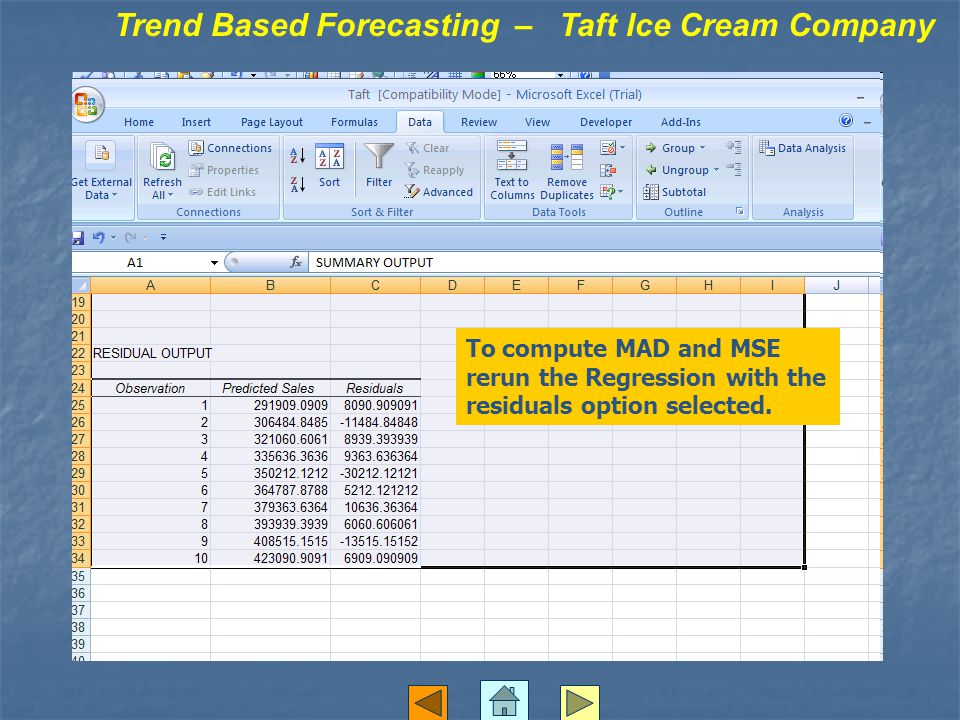Viewport: 960px width, 720px height.
Task: Click the Home slide button
Action: click(504, 700)
